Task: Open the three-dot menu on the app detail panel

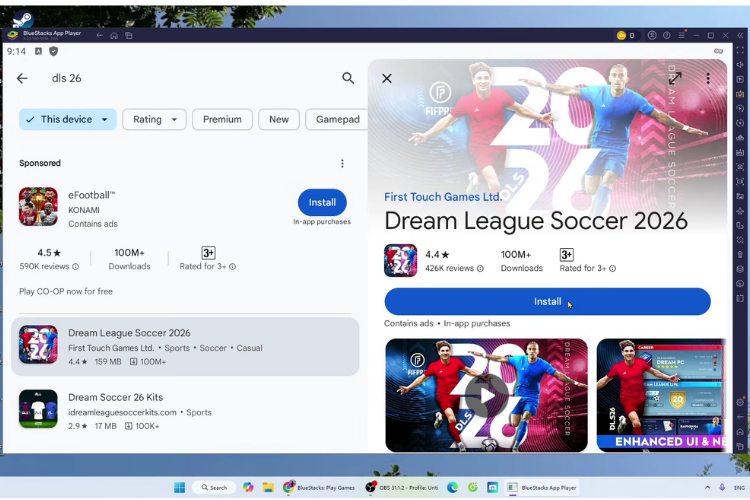Action: (708, 78)
